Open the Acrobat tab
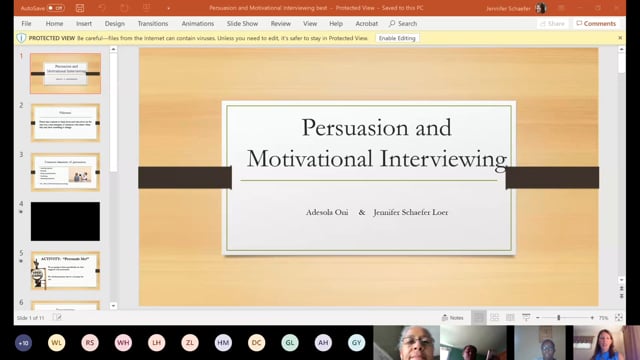The height and width of the screenshot is (360, 640). [x=367, y=24]
